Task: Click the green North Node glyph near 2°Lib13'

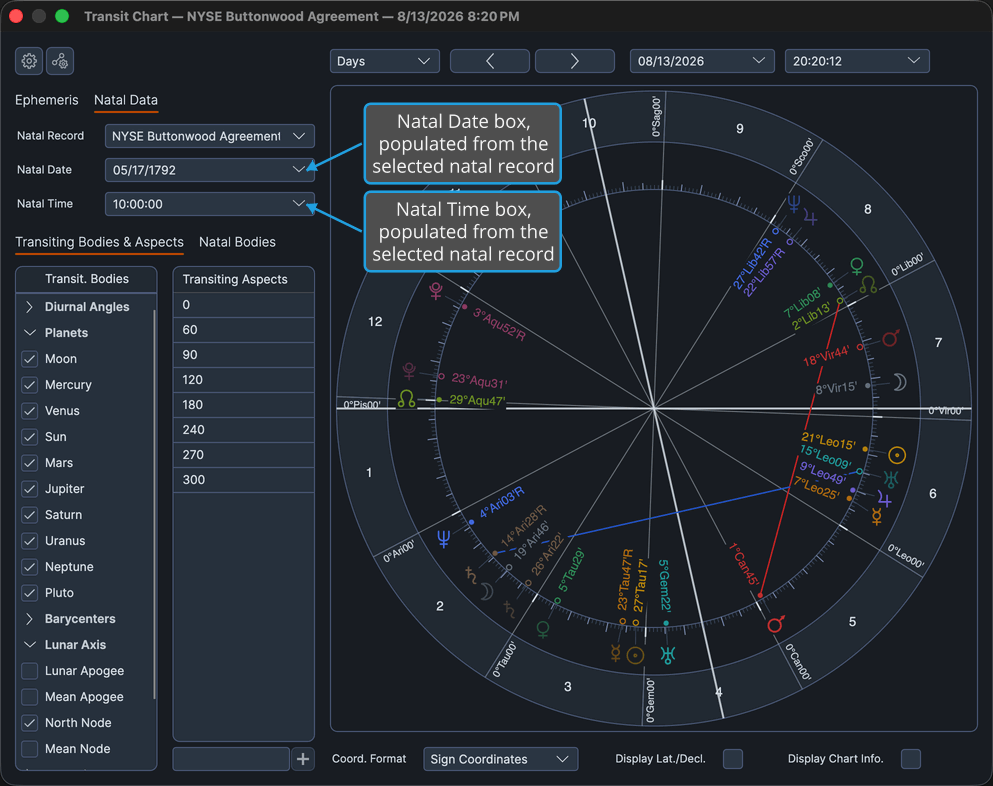Action: point(868,285)
